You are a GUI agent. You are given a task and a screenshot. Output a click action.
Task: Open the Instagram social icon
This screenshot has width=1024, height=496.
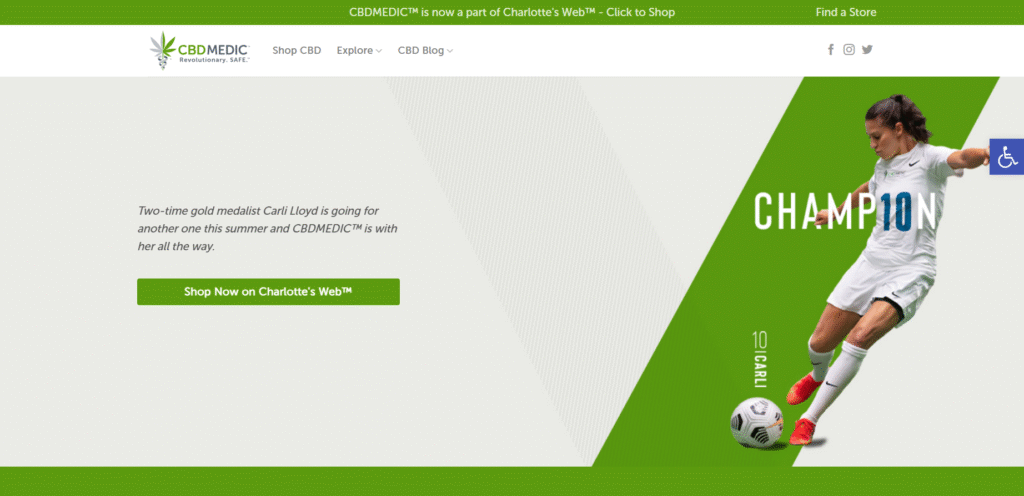click(x=849, y=50)
